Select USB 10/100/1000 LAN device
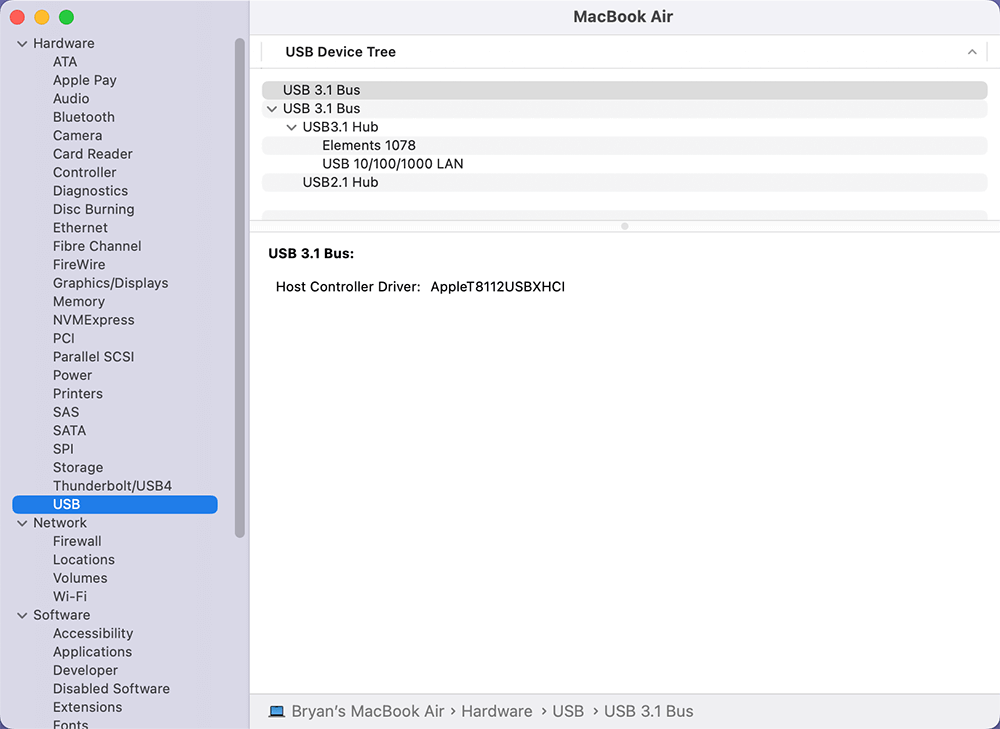The image size is (1000, 729). click(x=390, y=163)
